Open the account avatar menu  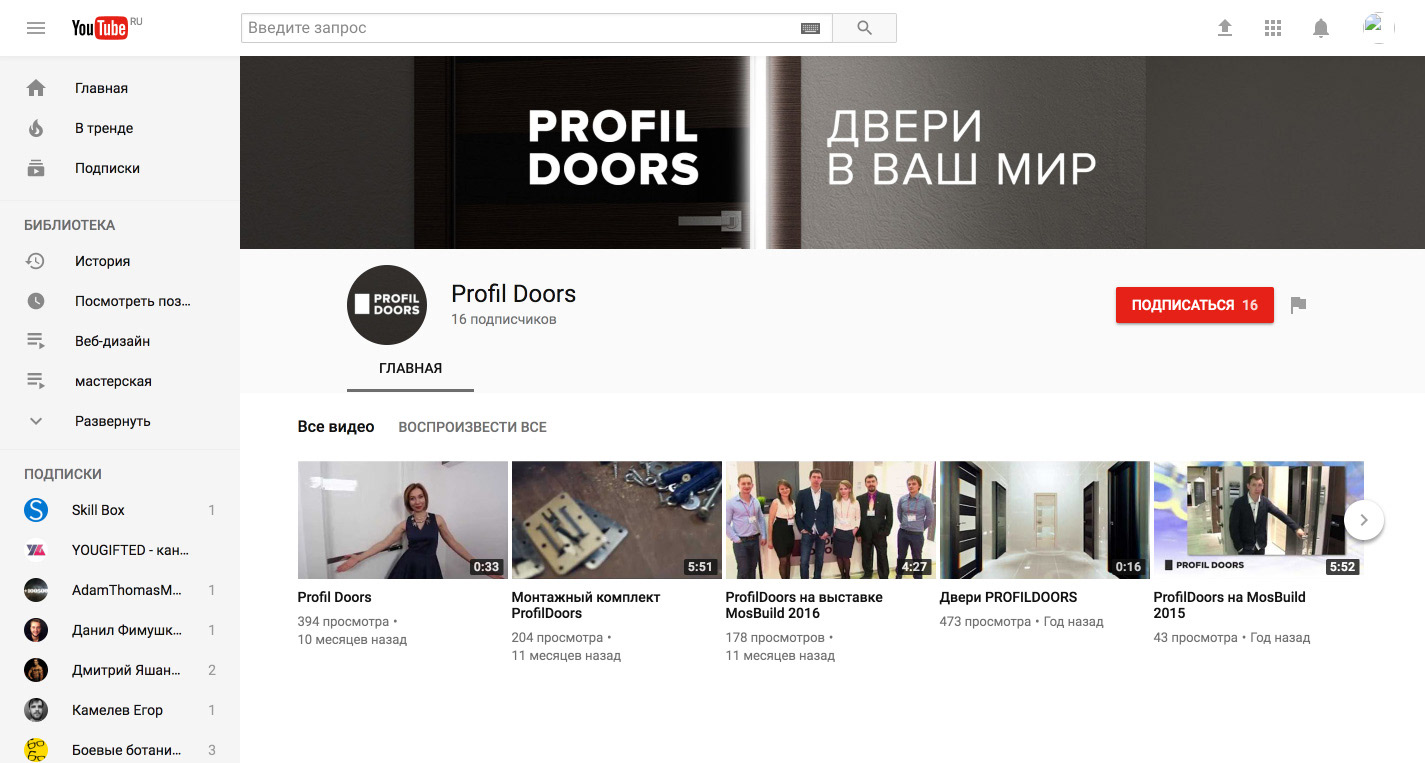1378,28
